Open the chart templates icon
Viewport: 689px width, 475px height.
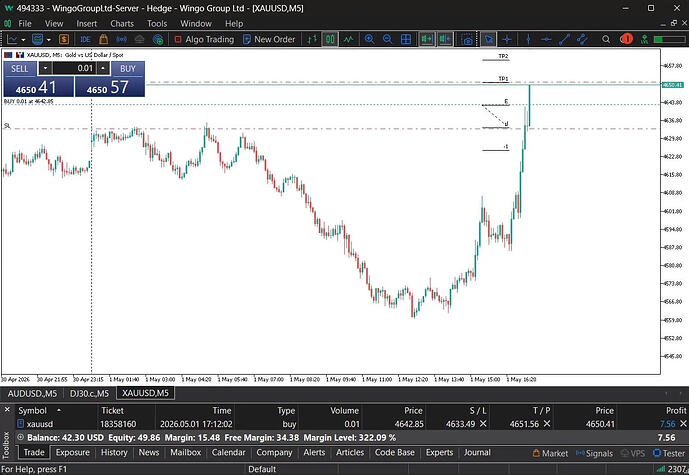38,40
